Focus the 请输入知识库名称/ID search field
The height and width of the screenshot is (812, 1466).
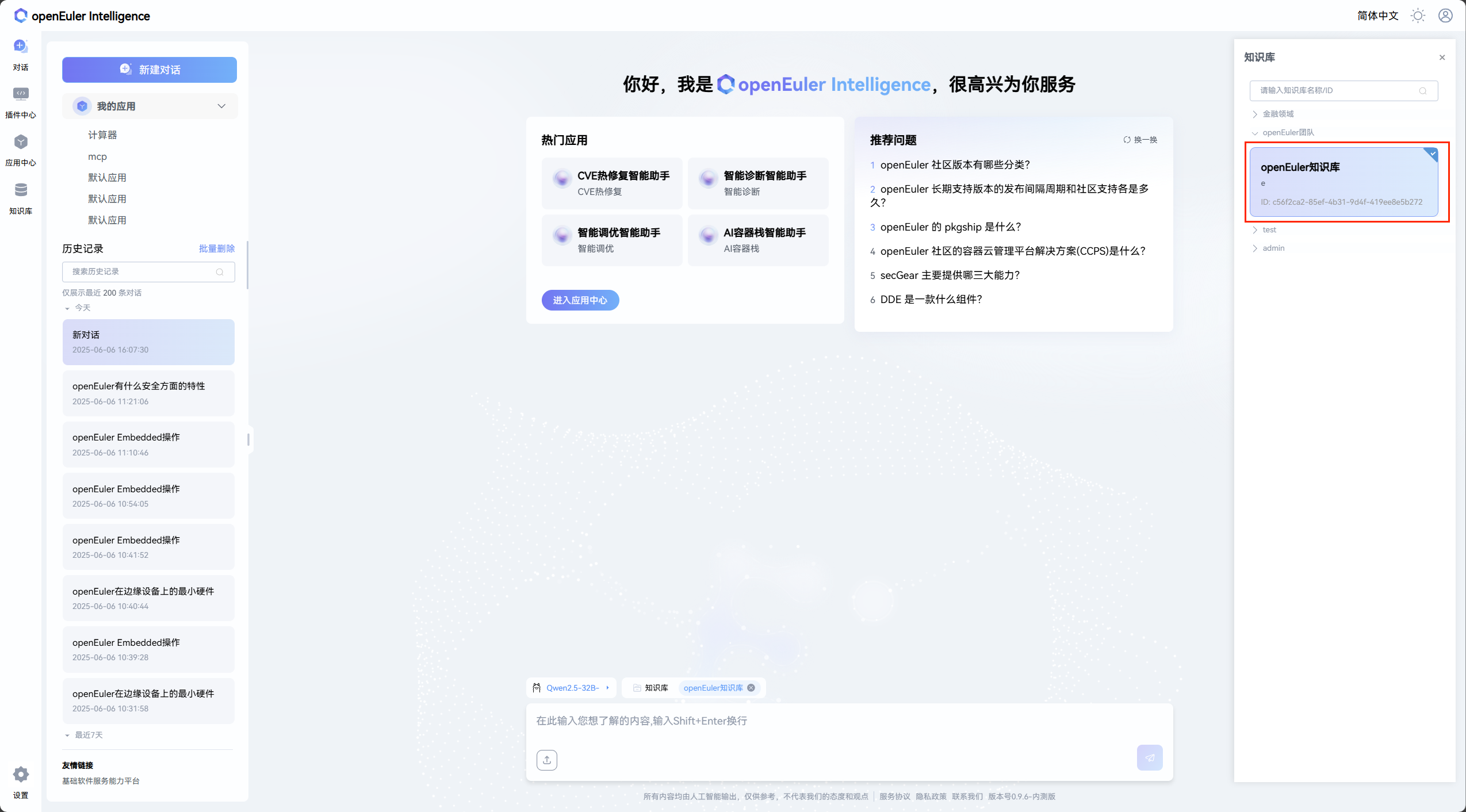click(1343, 91)
